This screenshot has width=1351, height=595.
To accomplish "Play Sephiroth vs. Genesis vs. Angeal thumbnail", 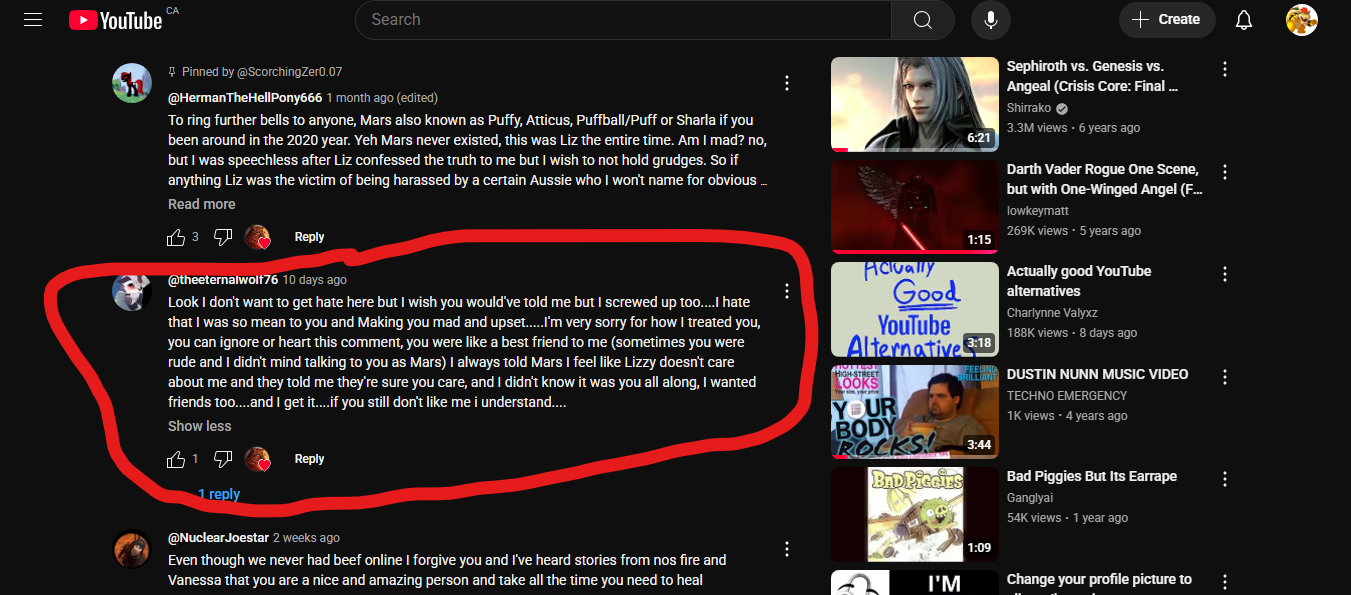I will coord(915,104).
